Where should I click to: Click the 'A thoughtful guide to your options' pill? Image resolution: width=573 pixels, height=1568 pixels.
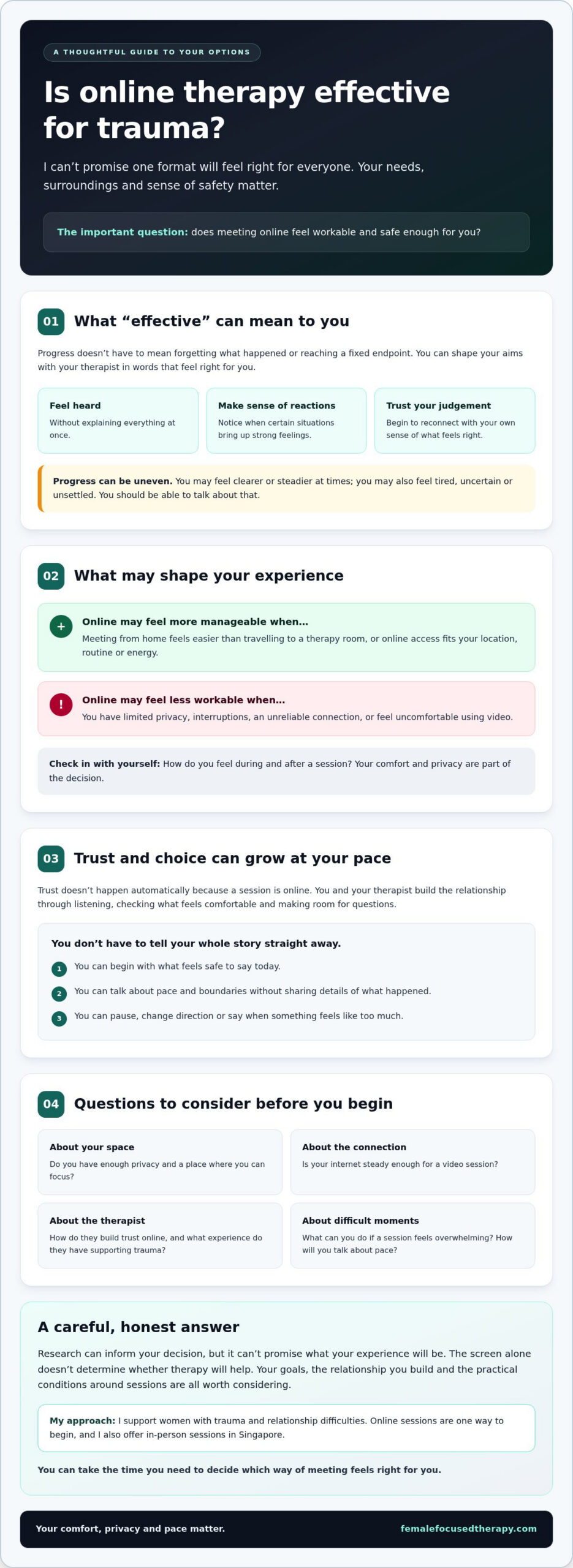tap(152, 52)
